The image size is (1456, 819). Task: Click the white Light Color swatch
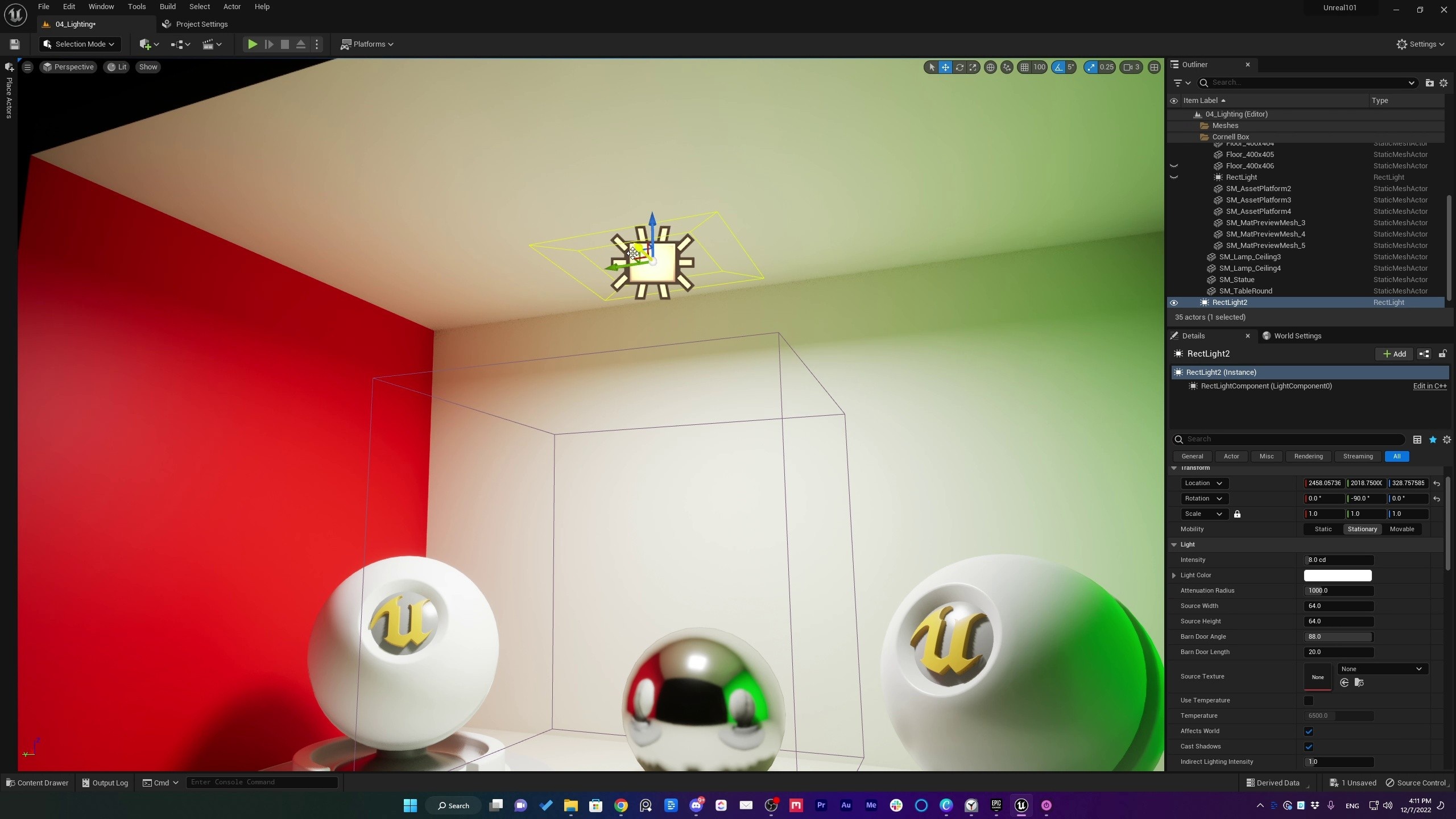[1337, 575]
